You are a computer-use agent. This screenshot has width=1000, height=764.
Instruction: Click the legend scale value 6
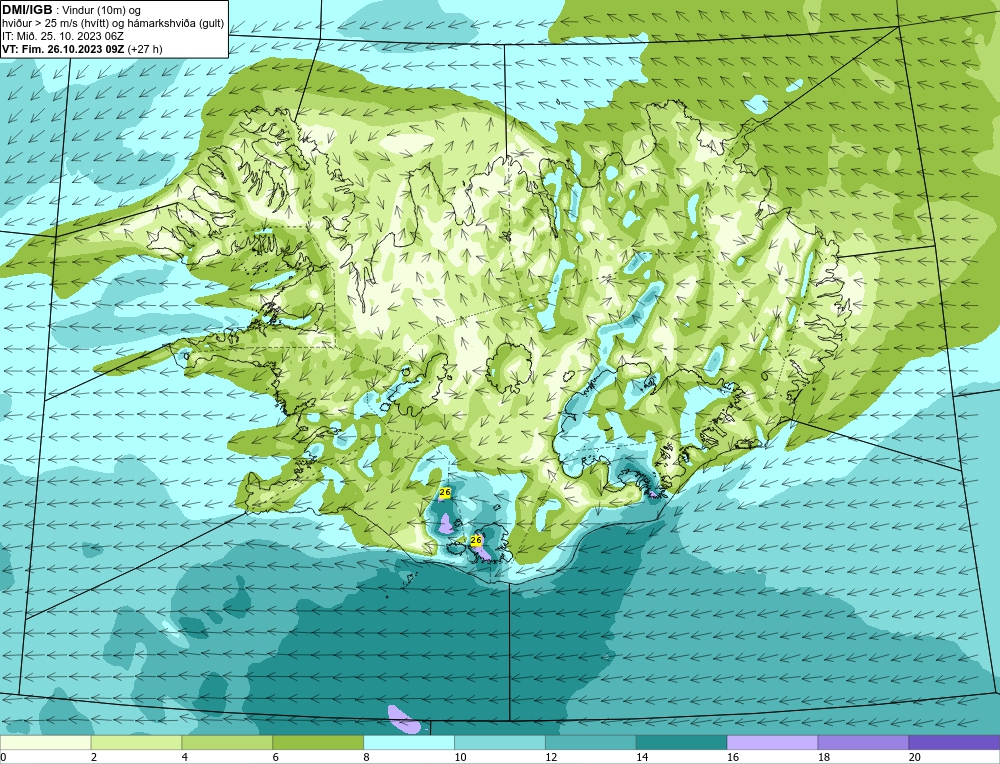[x=276, y=758]
